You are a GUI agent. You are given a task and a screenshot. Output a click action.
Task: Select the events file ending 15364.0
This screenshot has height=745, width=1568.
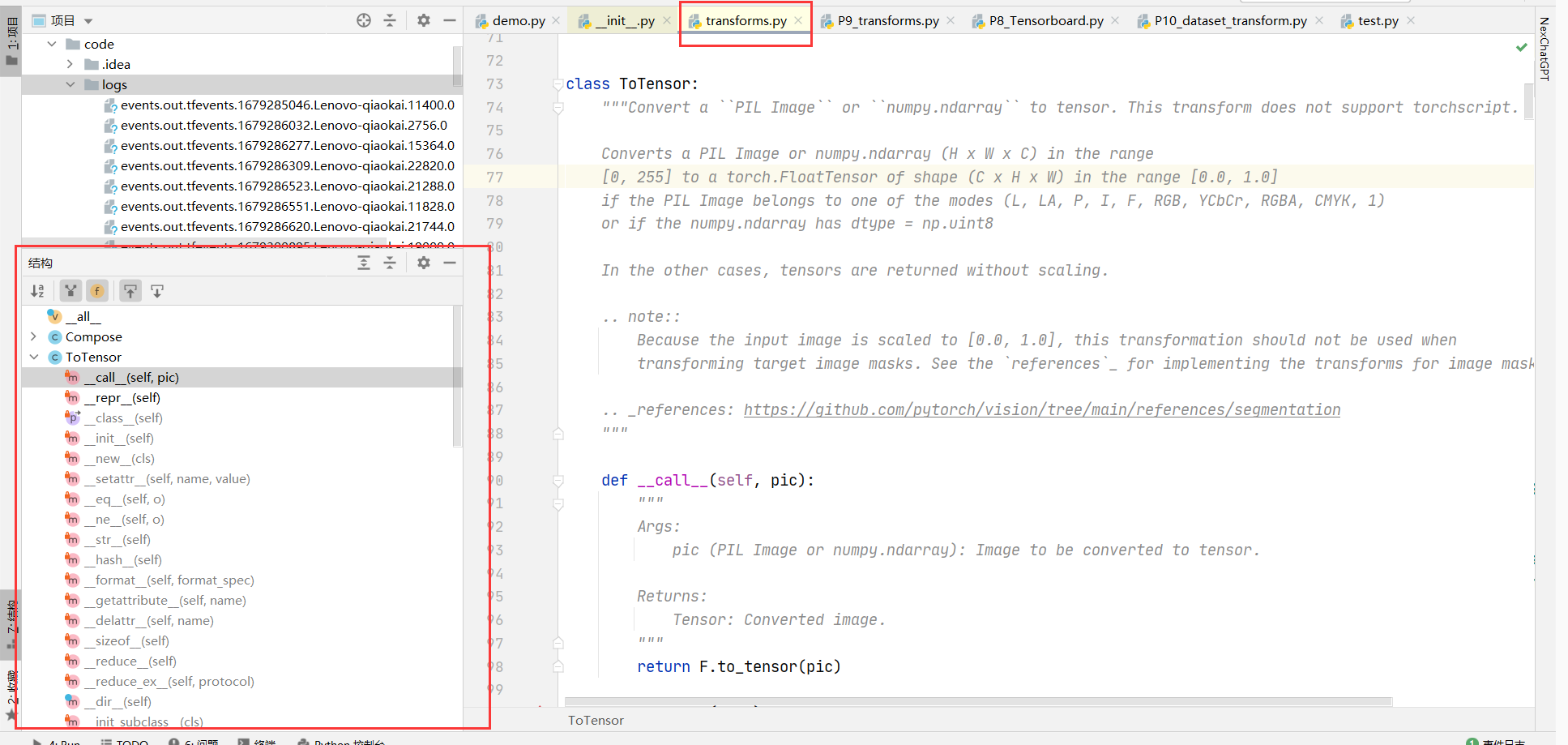(280, 145)
